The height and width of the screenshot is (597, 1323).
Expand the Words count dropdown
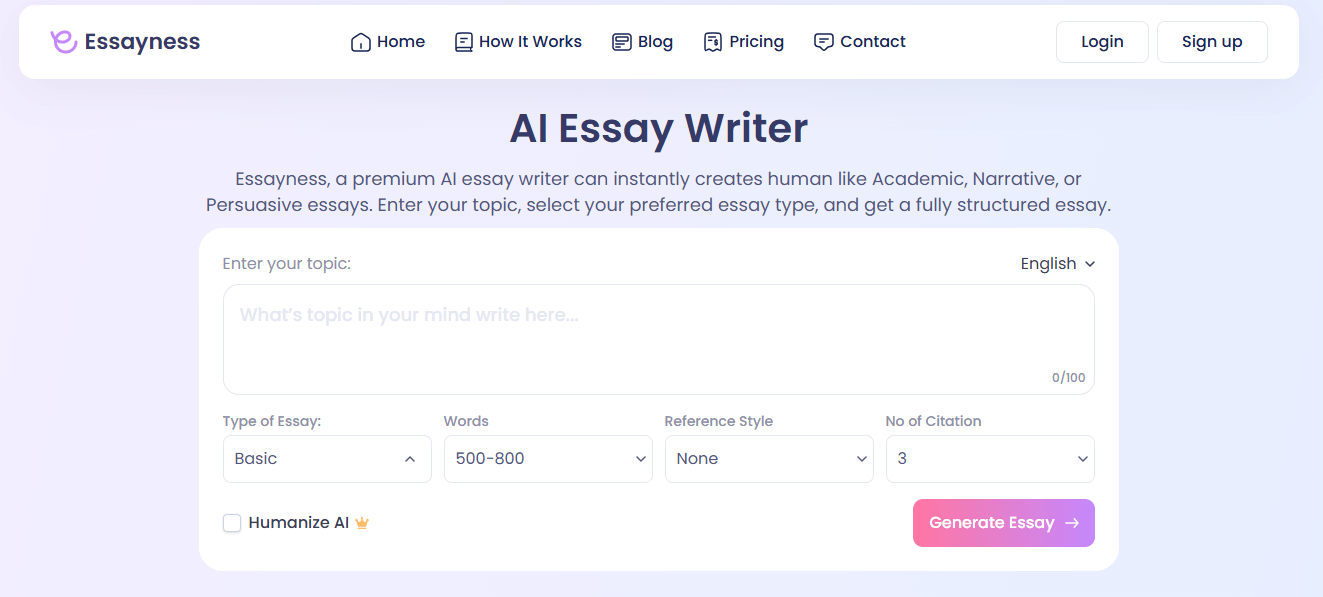pos(548,458)
